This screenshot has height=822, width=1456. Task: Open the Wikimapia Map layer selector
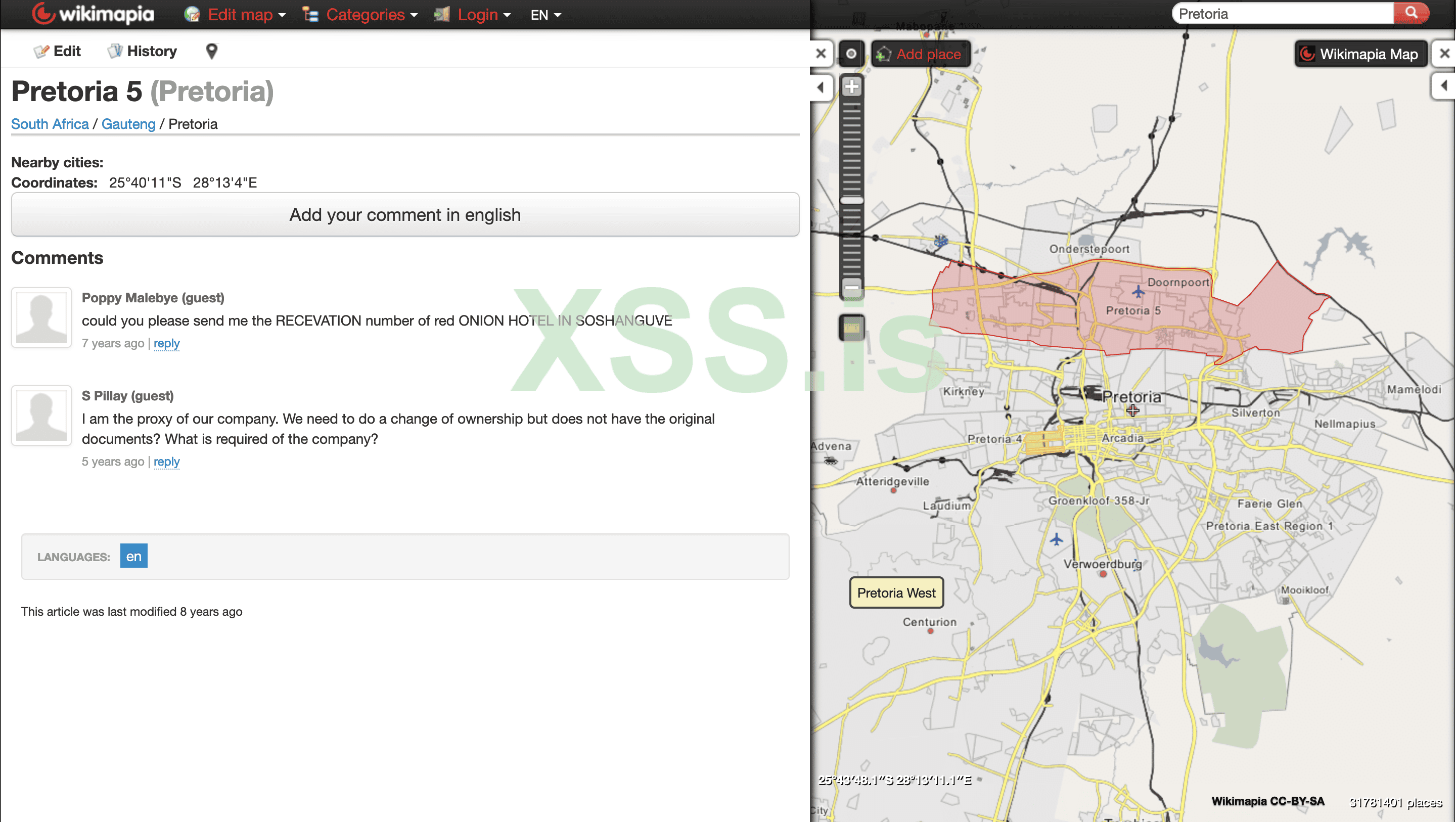pyautogui.click(x=1360, y=54)
